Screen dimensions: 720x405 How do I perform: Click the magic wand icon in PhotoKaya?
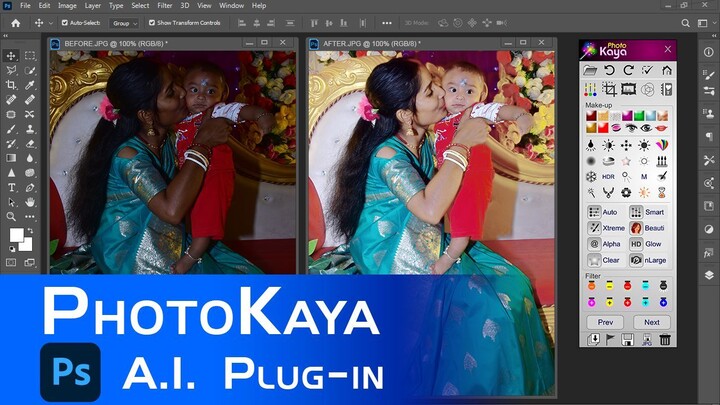tap(591, 192)
